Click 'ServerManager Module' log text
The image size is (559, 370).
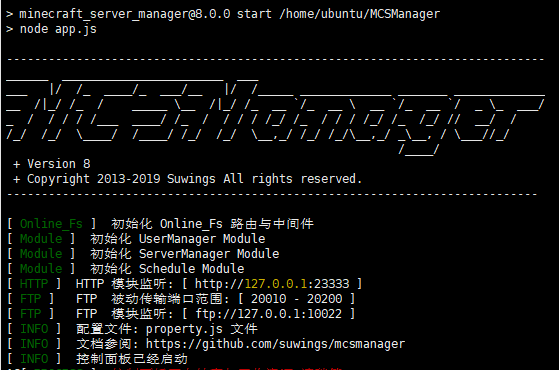[209, 254]
